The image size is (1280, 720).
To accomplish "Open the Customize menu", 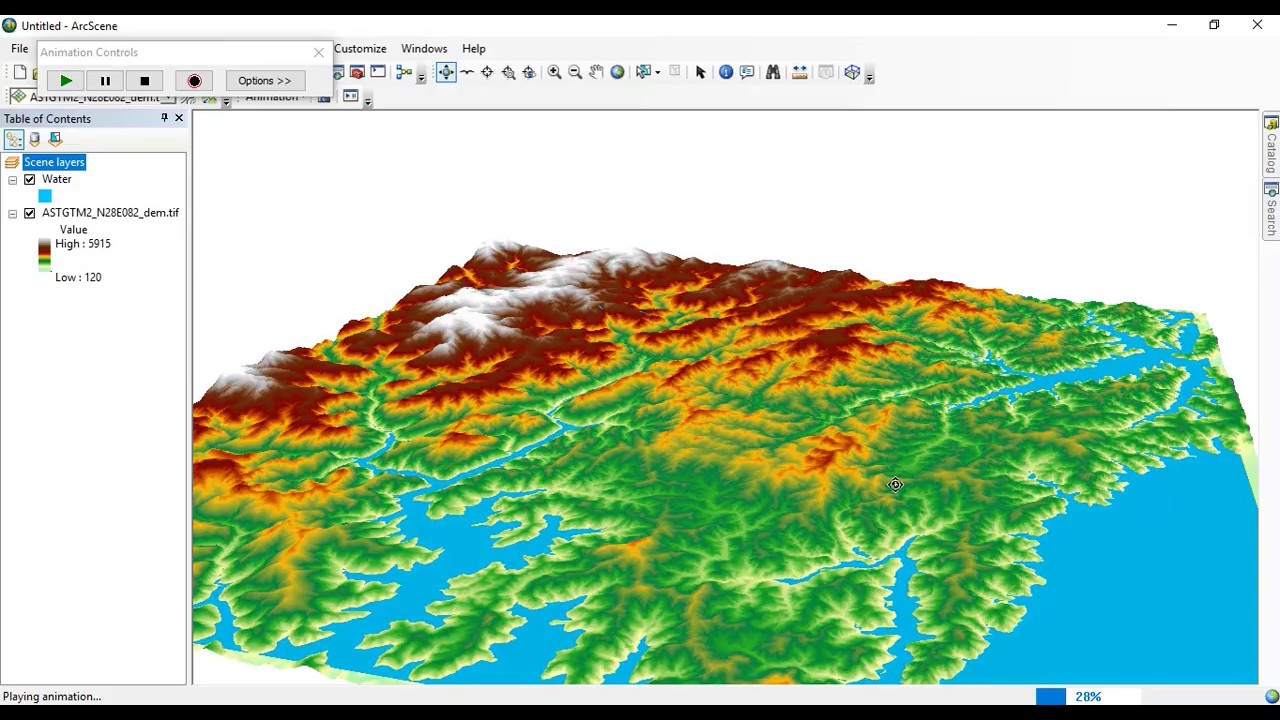I will 360,48.
